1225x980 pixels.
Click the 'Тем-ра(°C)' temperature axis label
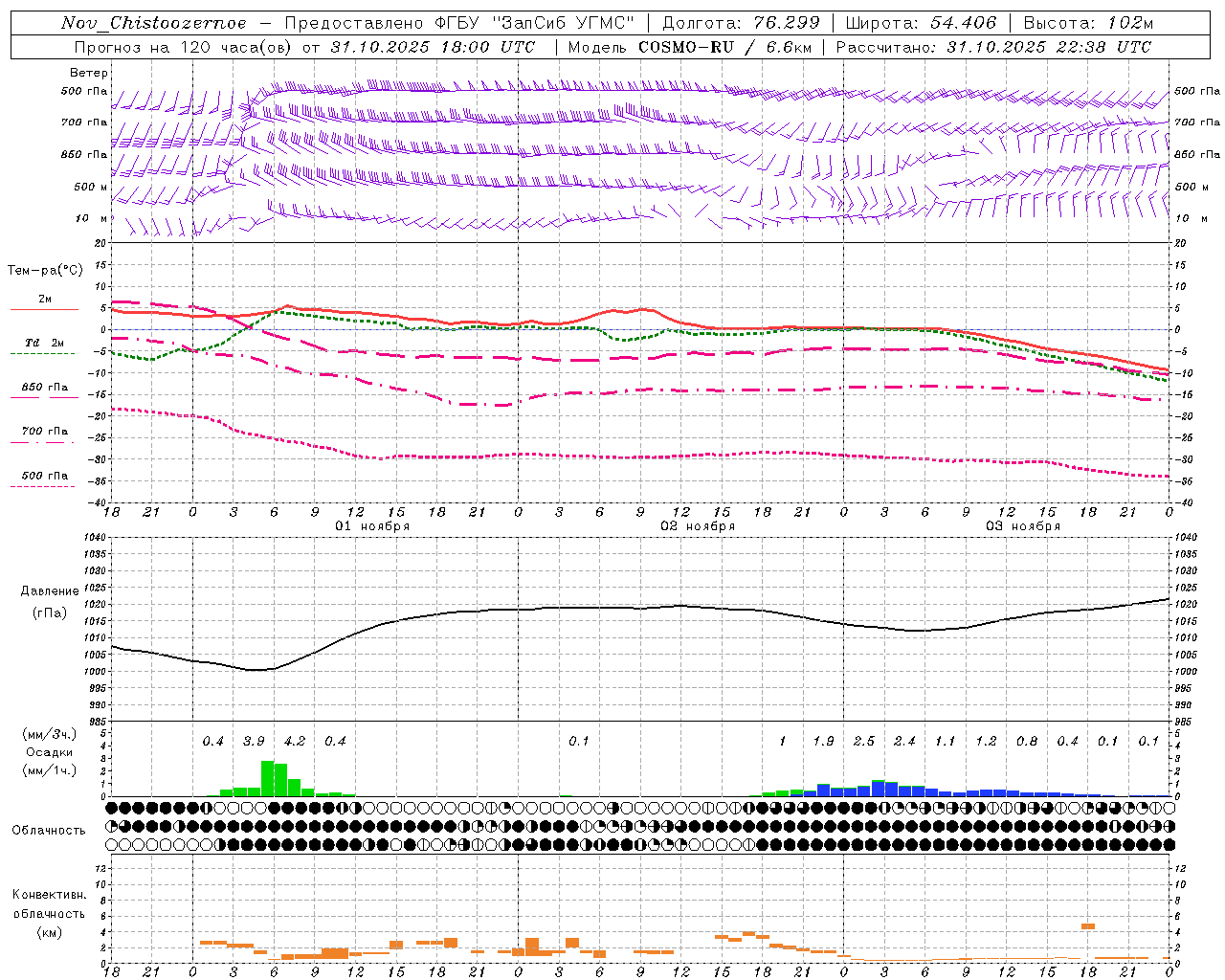45,271
